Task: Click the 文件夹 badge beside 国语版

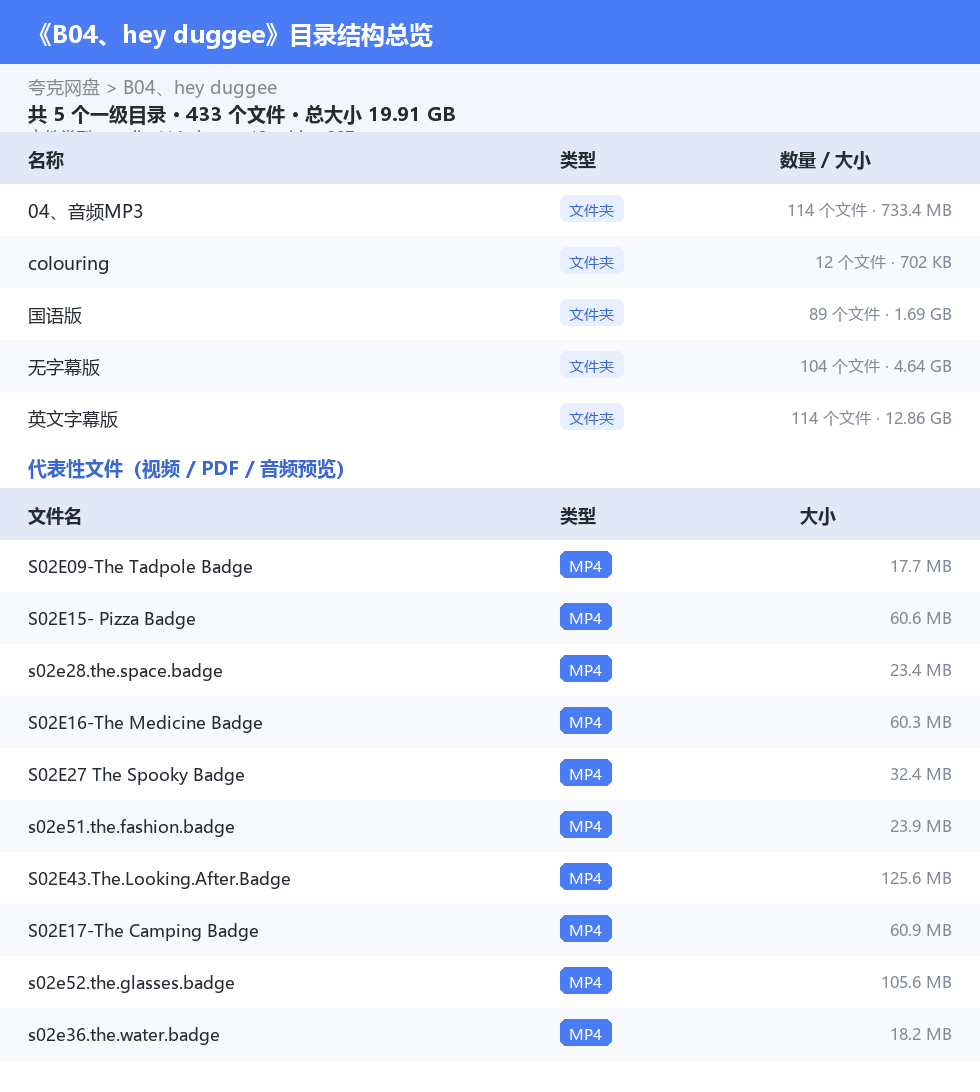Action: coord(591,314)
